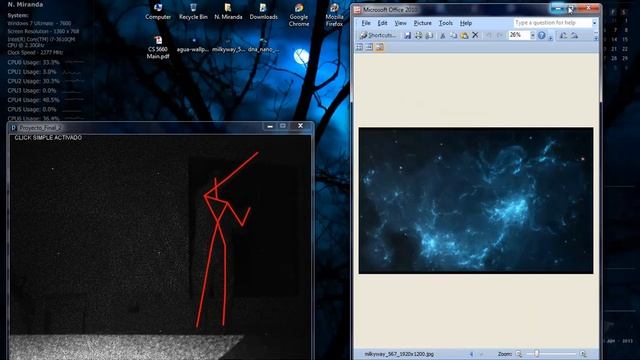Click the Paste clipboard icon

click(464, 36)
